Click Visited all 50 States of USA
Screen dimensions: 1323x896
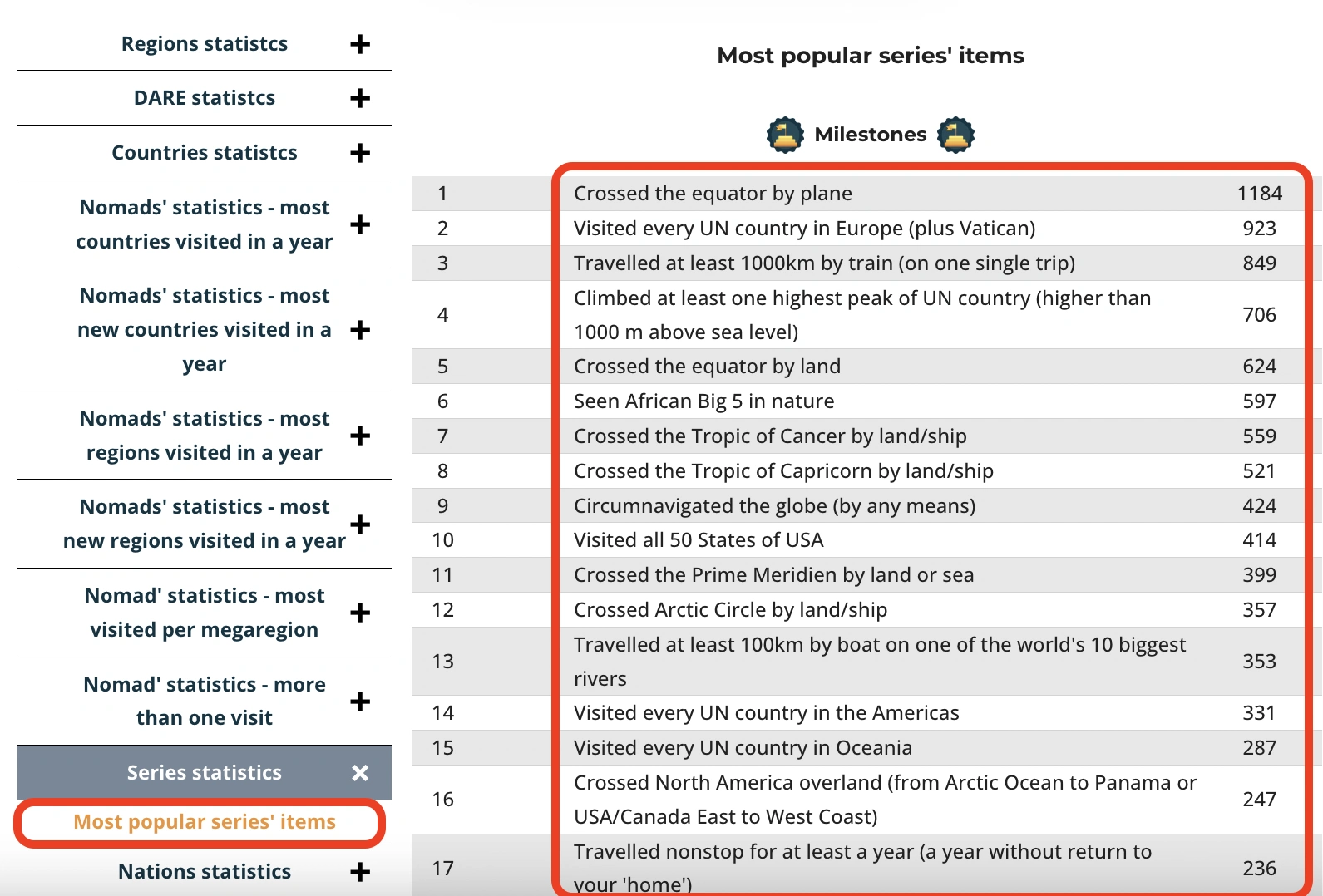pyautogui.click(x=699, y=540)
